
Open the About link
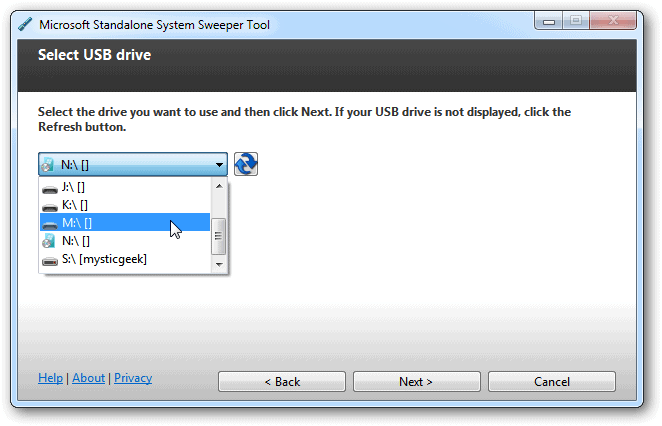88,378
